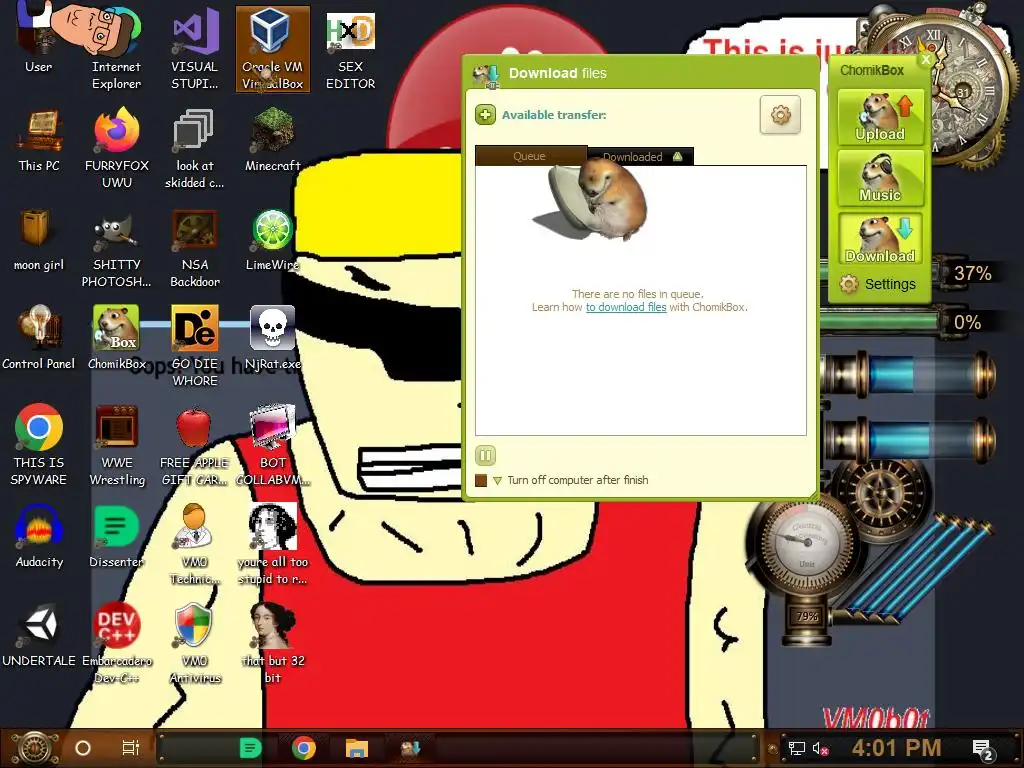The width and height of the screenshot is (1024, 768).
Task: Launch the LimeWire desktop icon
Action: (x=272, y=240)
